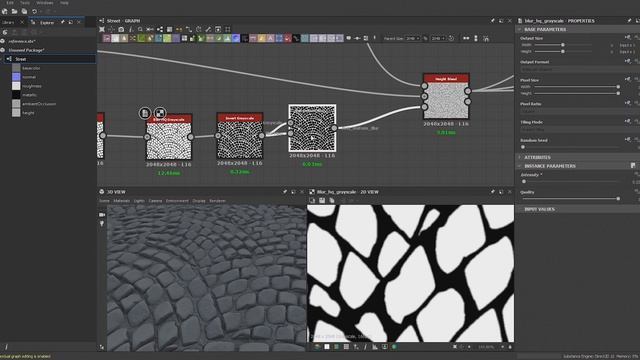
Task: Click the new package icon in main toolbar
Action: point(4,11)
